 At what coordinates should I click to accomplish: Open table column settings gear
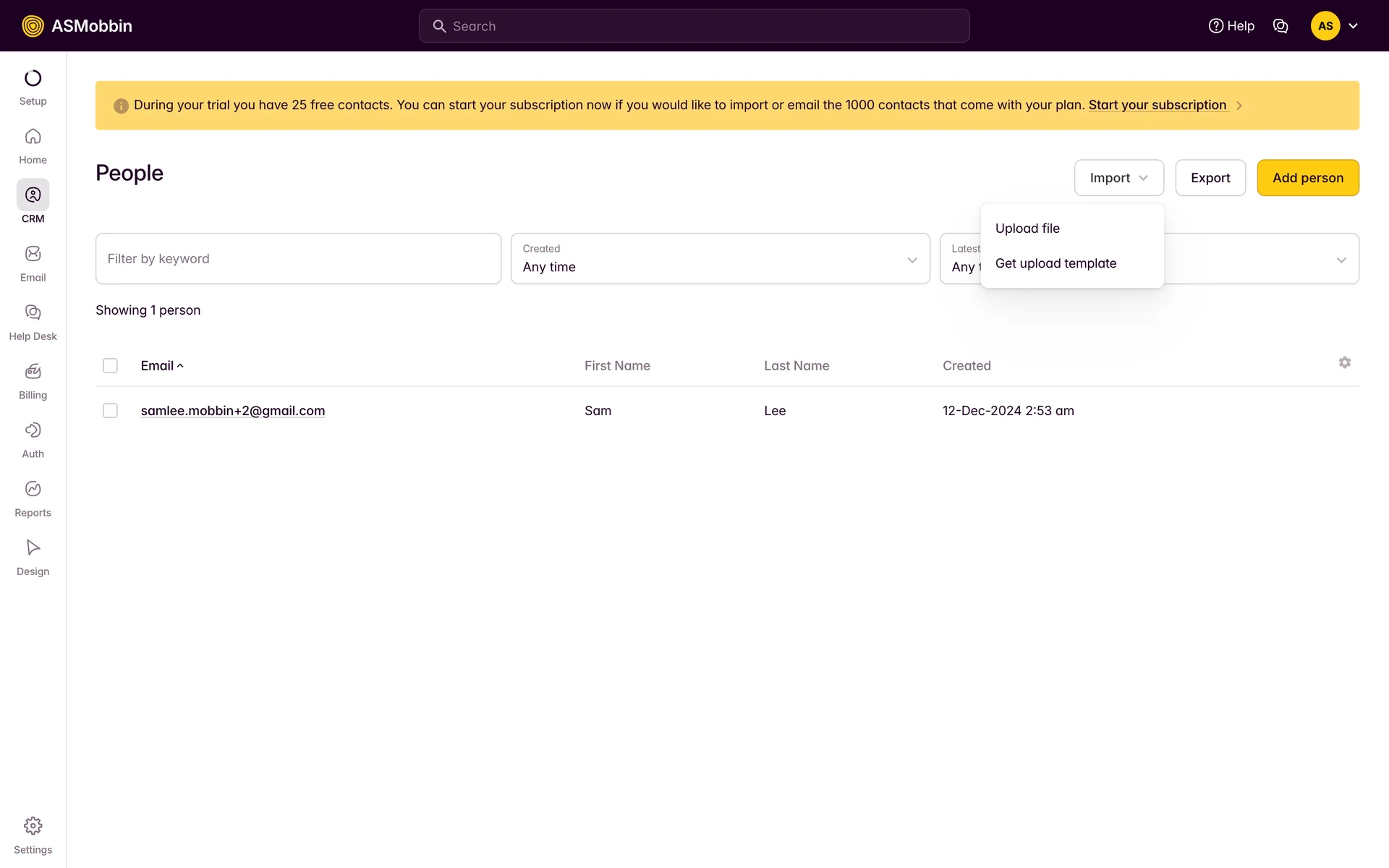coord(1344,362)
